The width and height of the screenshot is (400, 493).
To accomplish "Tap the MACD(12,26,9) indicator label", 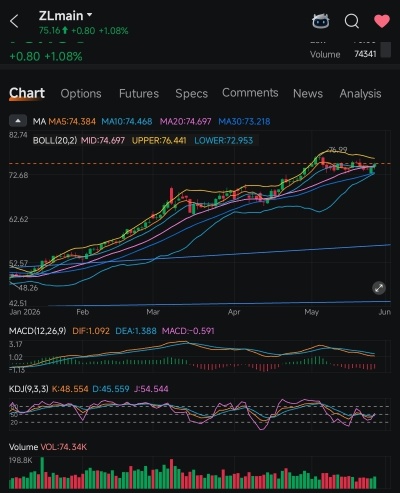I will [x=37, y=331].
